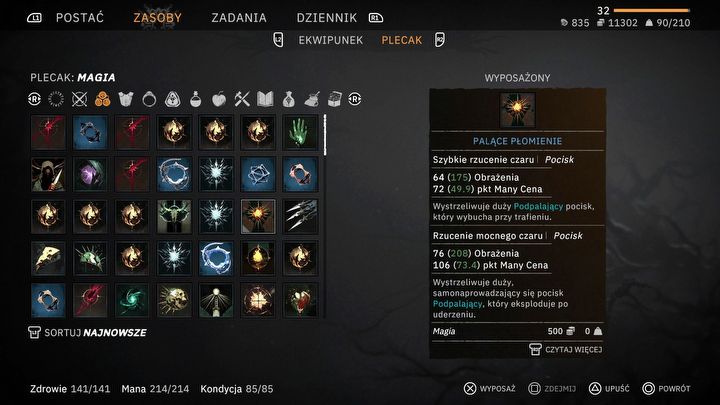Select the apple food category icon

(219, 99)
